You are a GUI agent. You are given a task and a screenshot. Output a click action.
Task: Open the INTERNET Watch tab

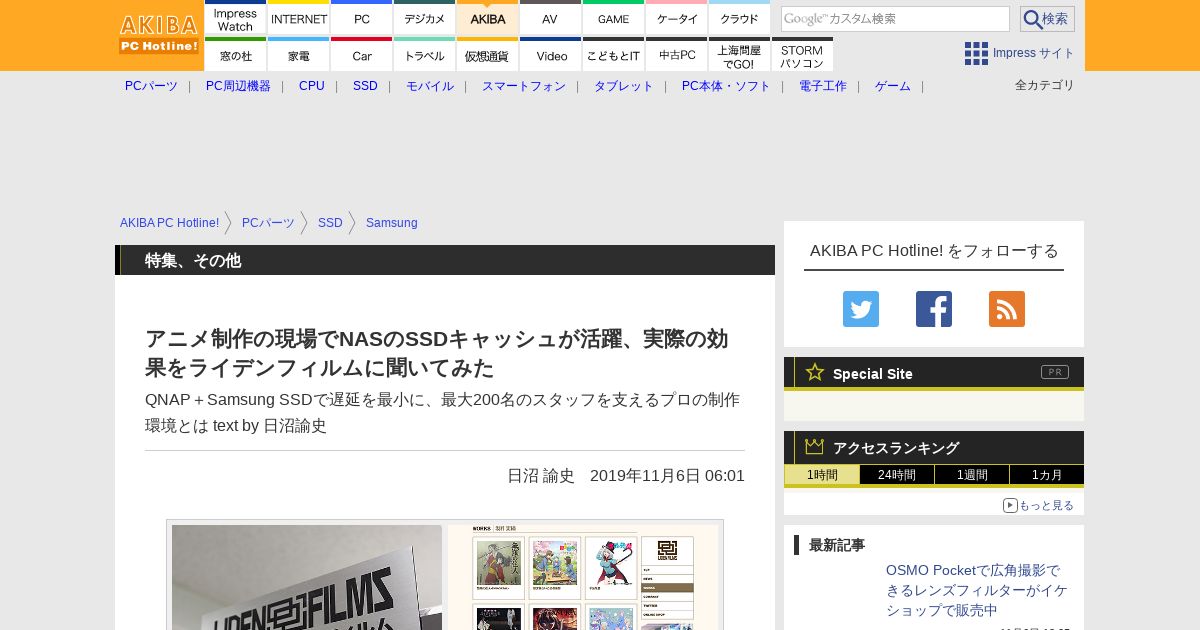[298, 18]
